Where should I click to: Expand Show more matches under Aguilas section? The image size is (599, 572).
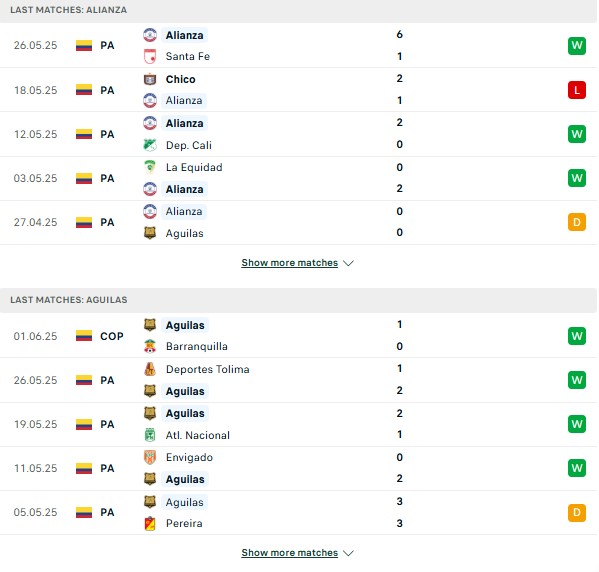click(x=290, y=553)
